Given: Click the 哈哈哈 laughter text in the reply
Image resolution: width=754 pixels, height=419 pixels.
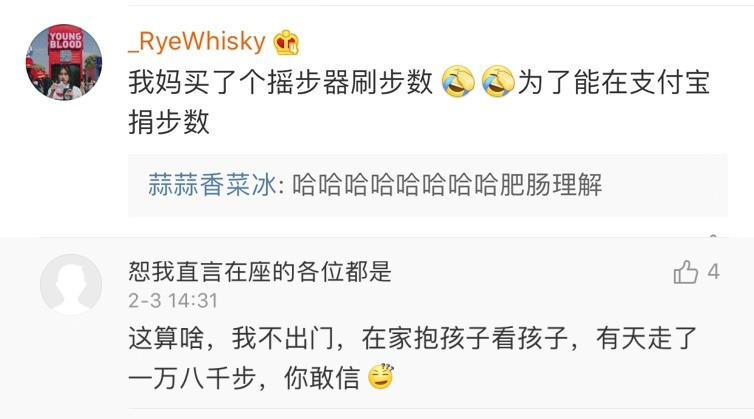Looking at the screenshot, I should pyautogui.click(x=395, y=185).
